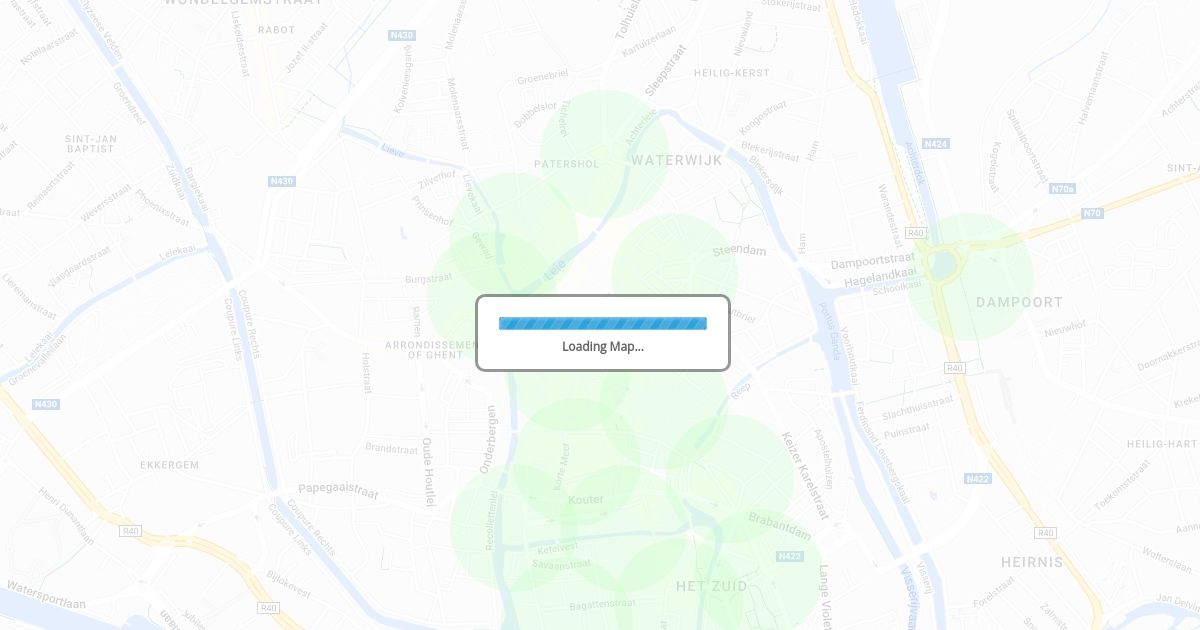The width and height of the screenshot is (1200, 630).
Task: Select the Kouter square label
Action: (586, 499)
